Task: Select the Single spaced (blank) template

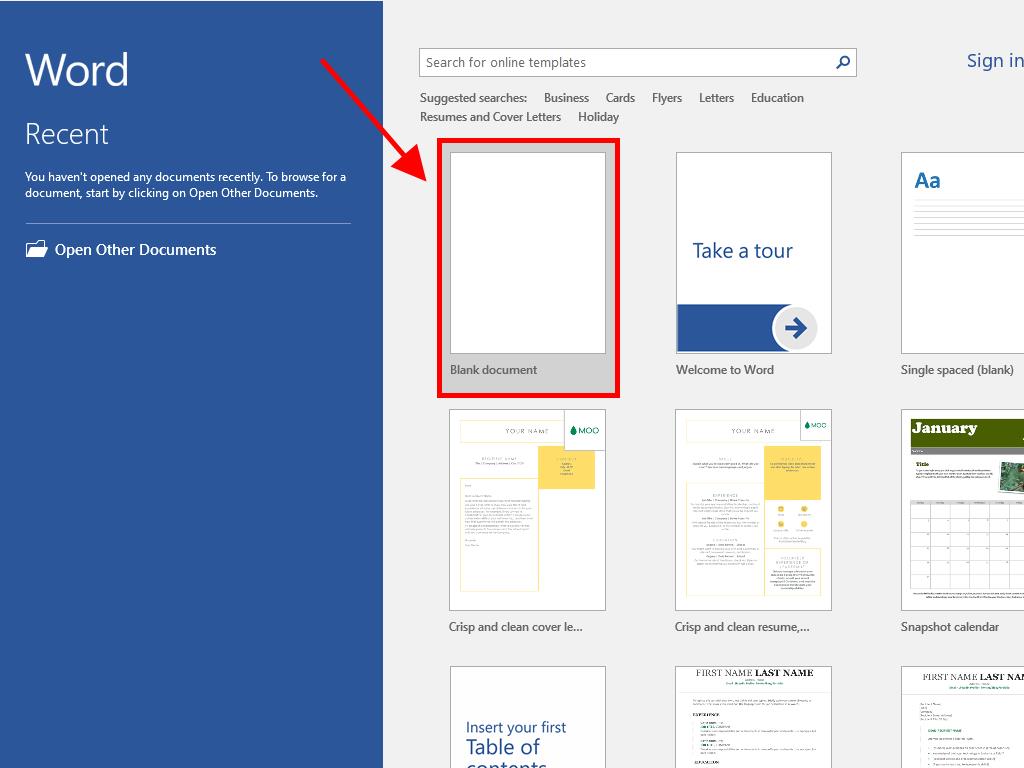Action: point(962,254)
